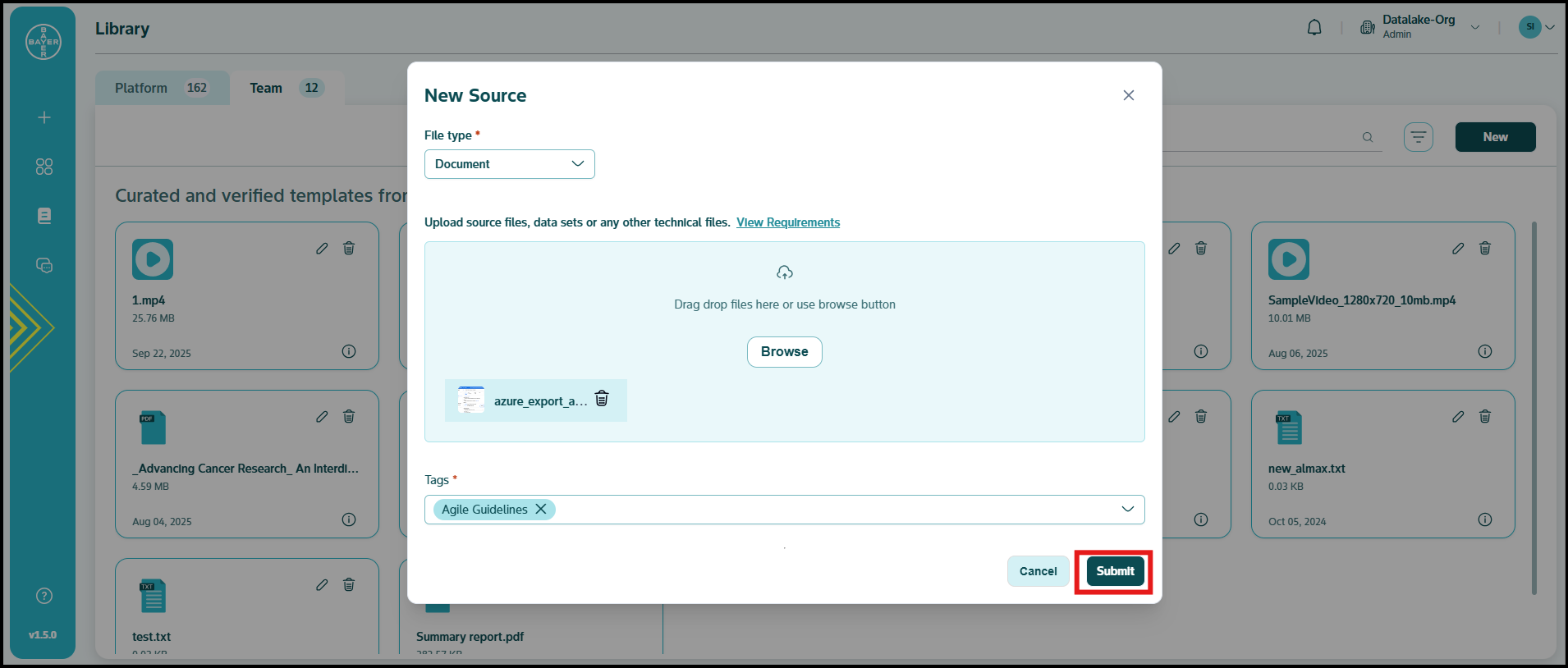
Task: Show info for new_almax.txt card
Action: coord(1485,519)
